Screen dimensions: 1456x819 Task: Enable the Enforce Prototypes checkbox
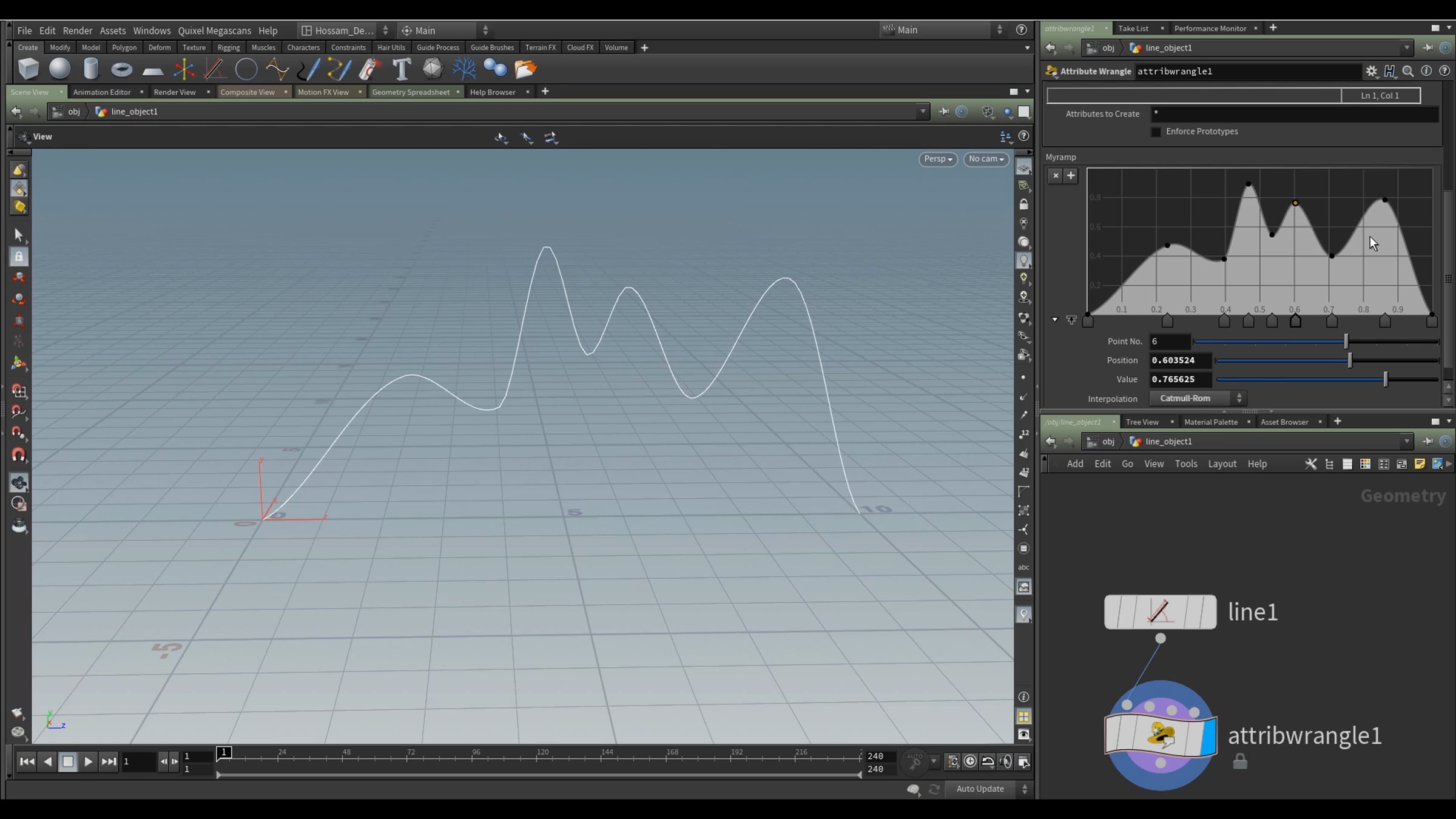coord(1156,132)
